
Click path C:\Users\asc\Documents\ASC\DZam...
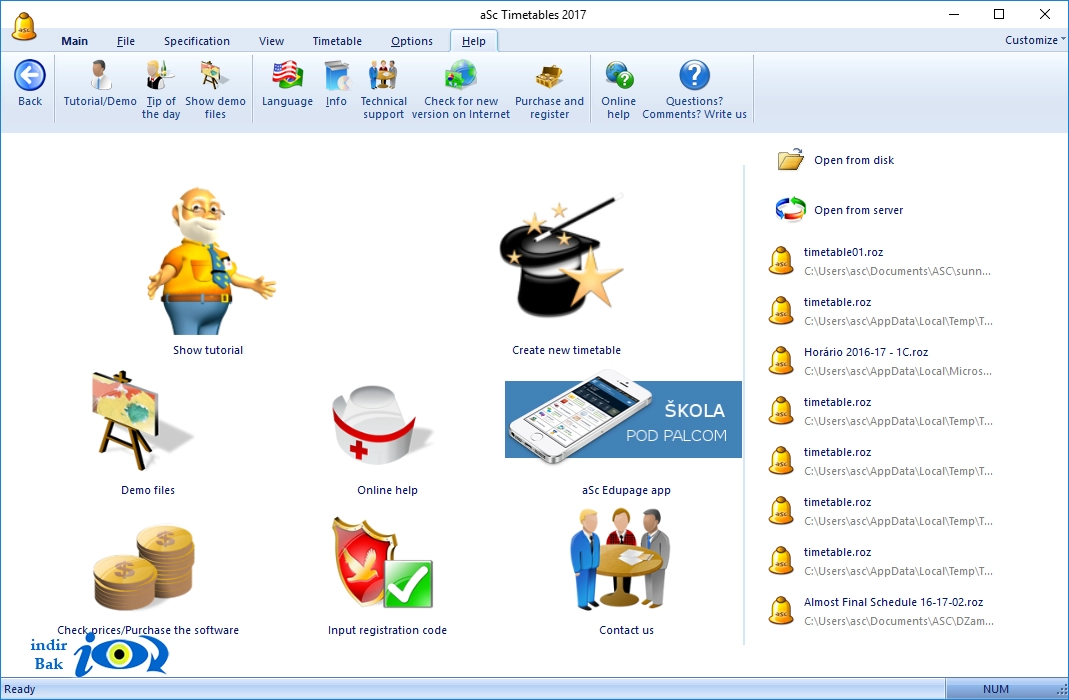tap(899, 621)
